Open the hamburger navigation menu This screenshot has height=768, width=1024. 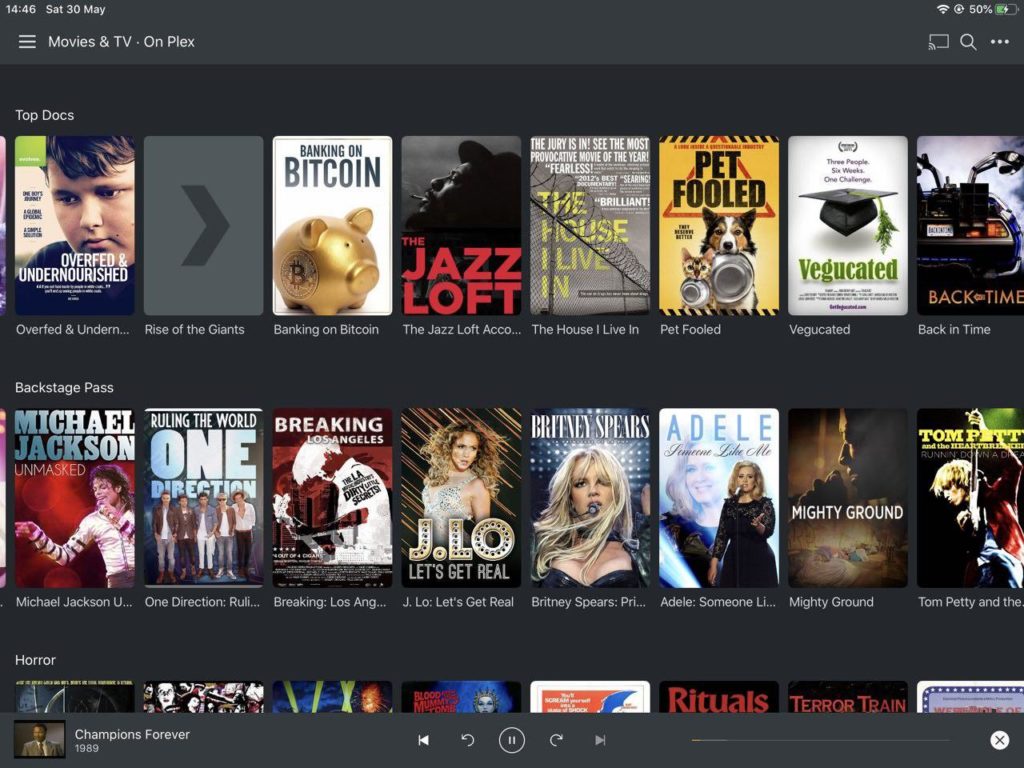pyautogui.click(x=27, y=42)
